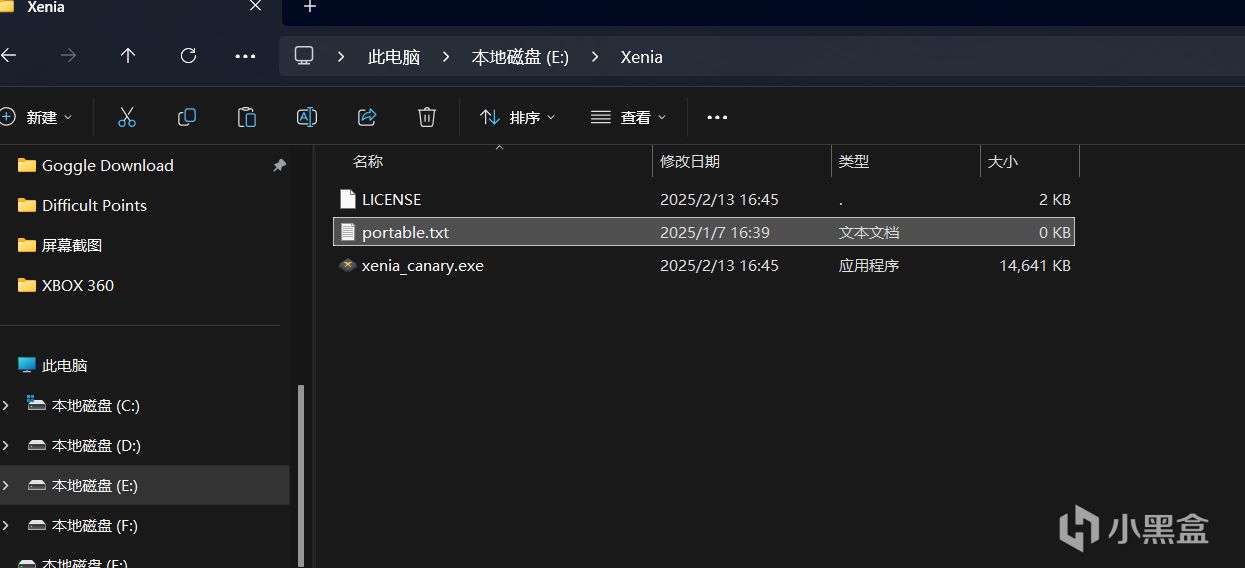
Task: Click the Delete trash bin icon
Action: pyautogui.click(x=427, y=117)
